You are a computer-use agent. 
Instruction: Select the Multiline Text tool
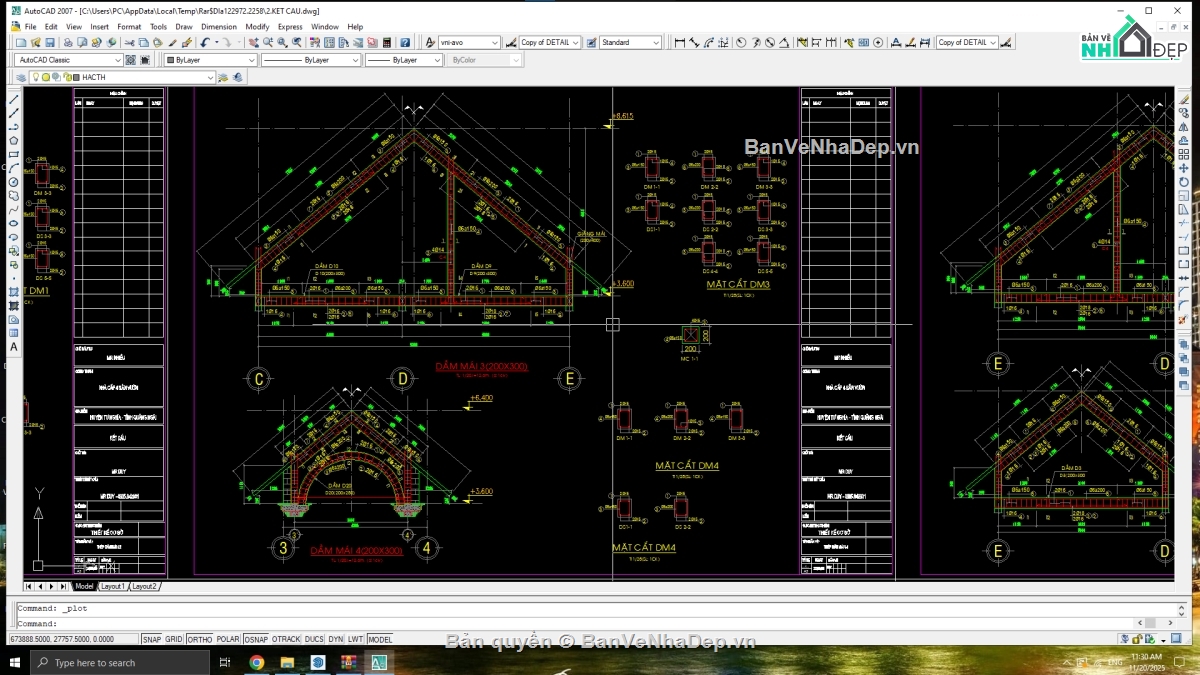click(14, 347)
